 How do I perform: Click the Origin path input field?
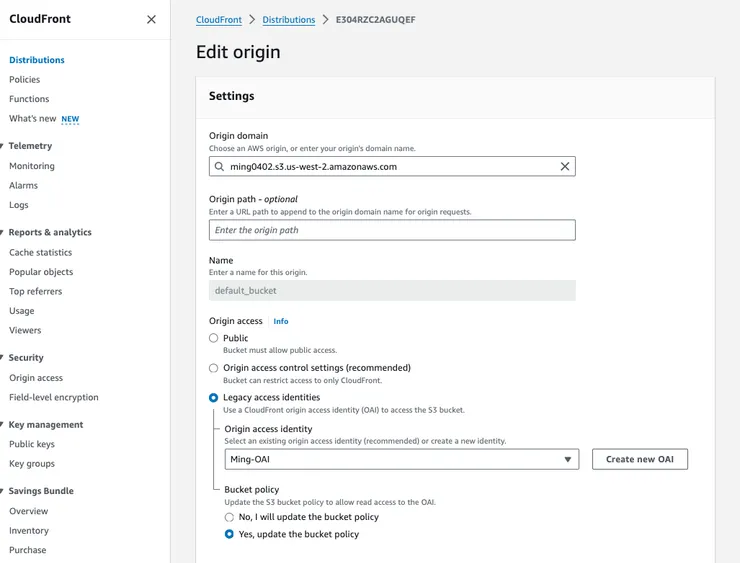click(392, 230)
